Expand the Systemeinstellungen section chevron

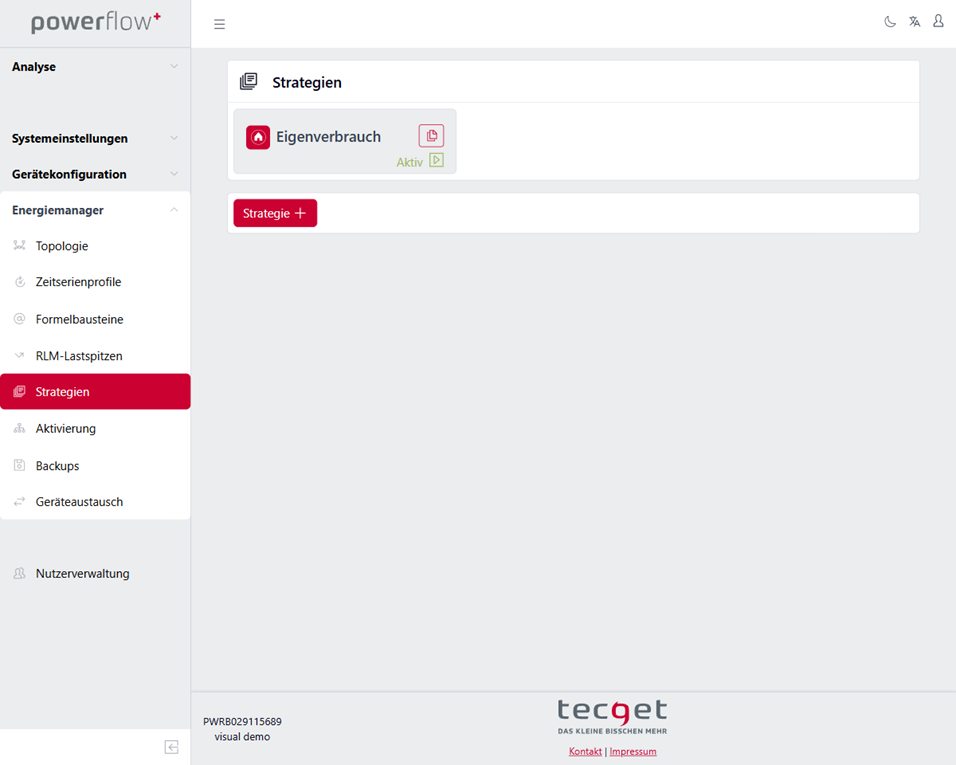[x=174, y=138]
